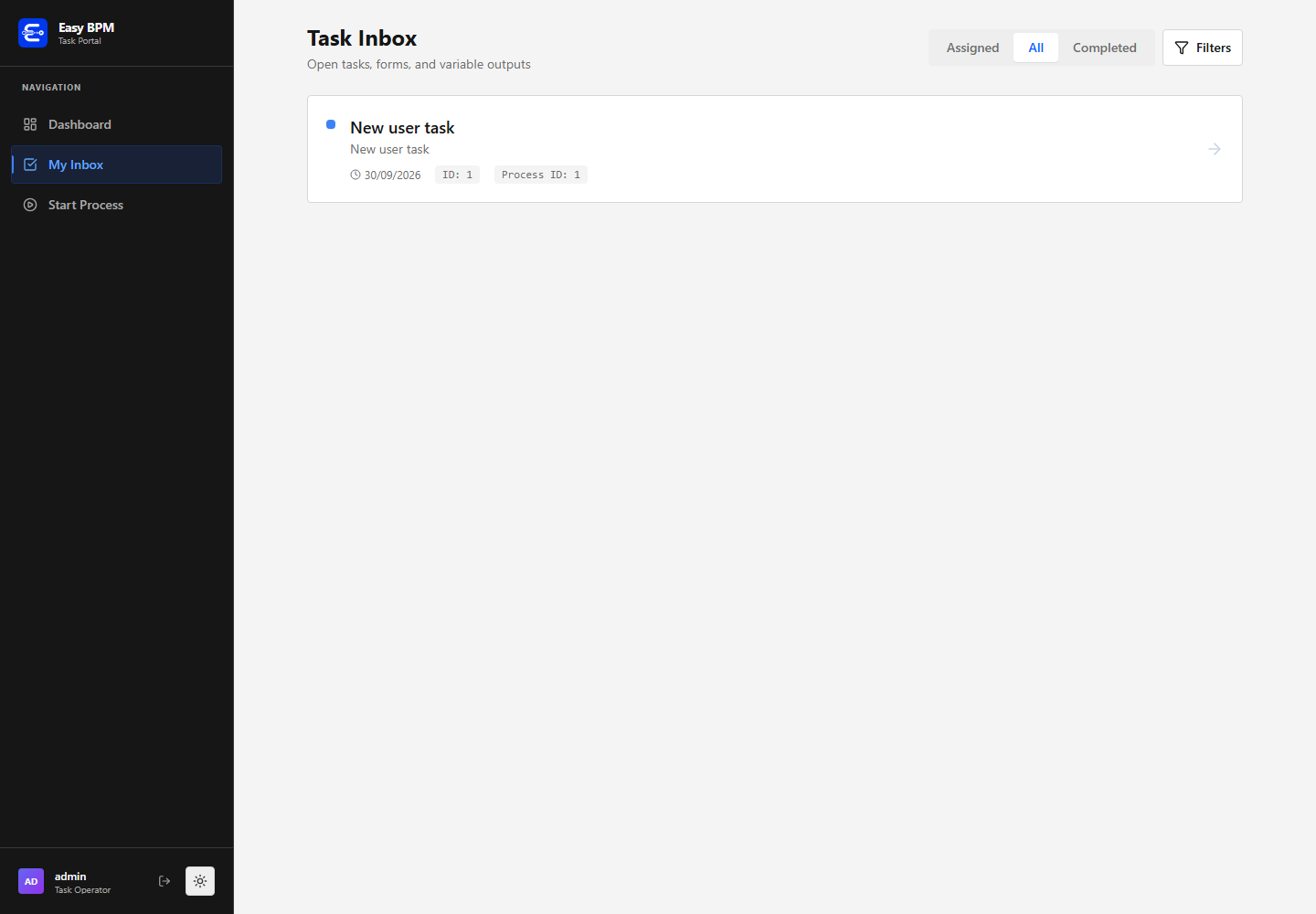
Task: Click the Easy BPM logo icon
Action: [x=33, y=33]
